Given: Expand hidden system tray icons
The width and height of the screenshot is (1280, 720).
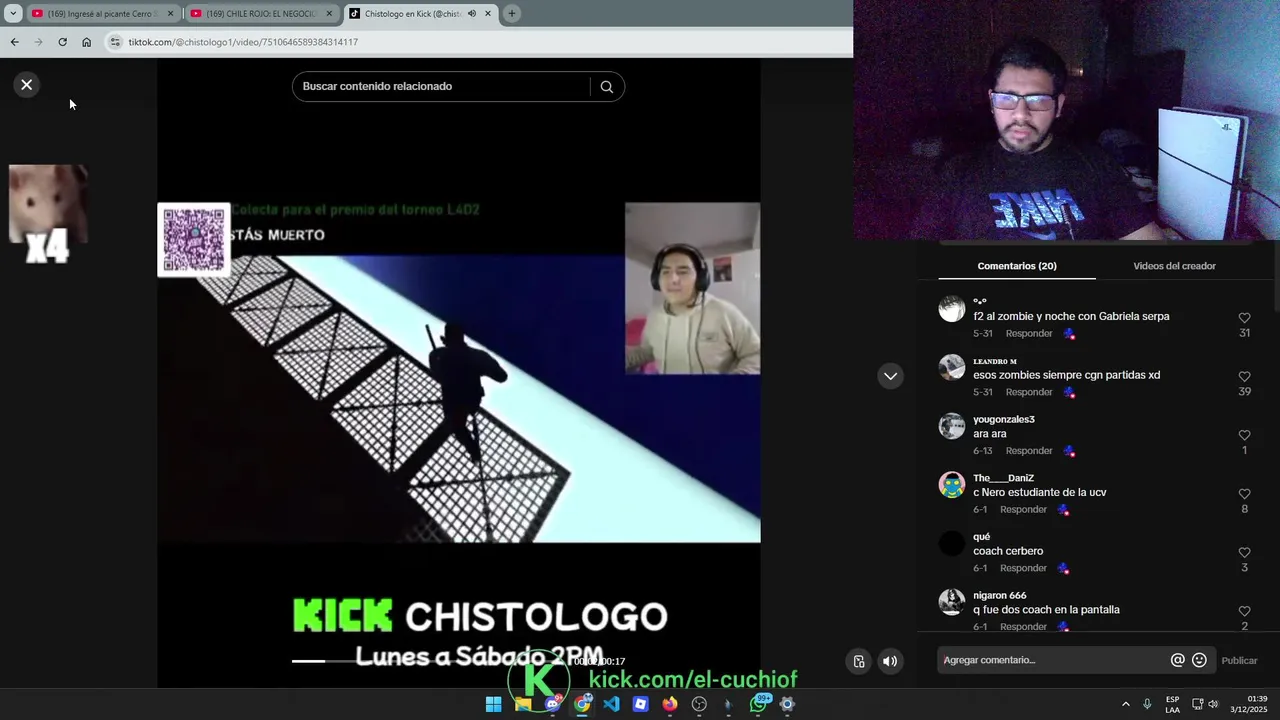Looking at the screenshot, I should (1125, 704).
